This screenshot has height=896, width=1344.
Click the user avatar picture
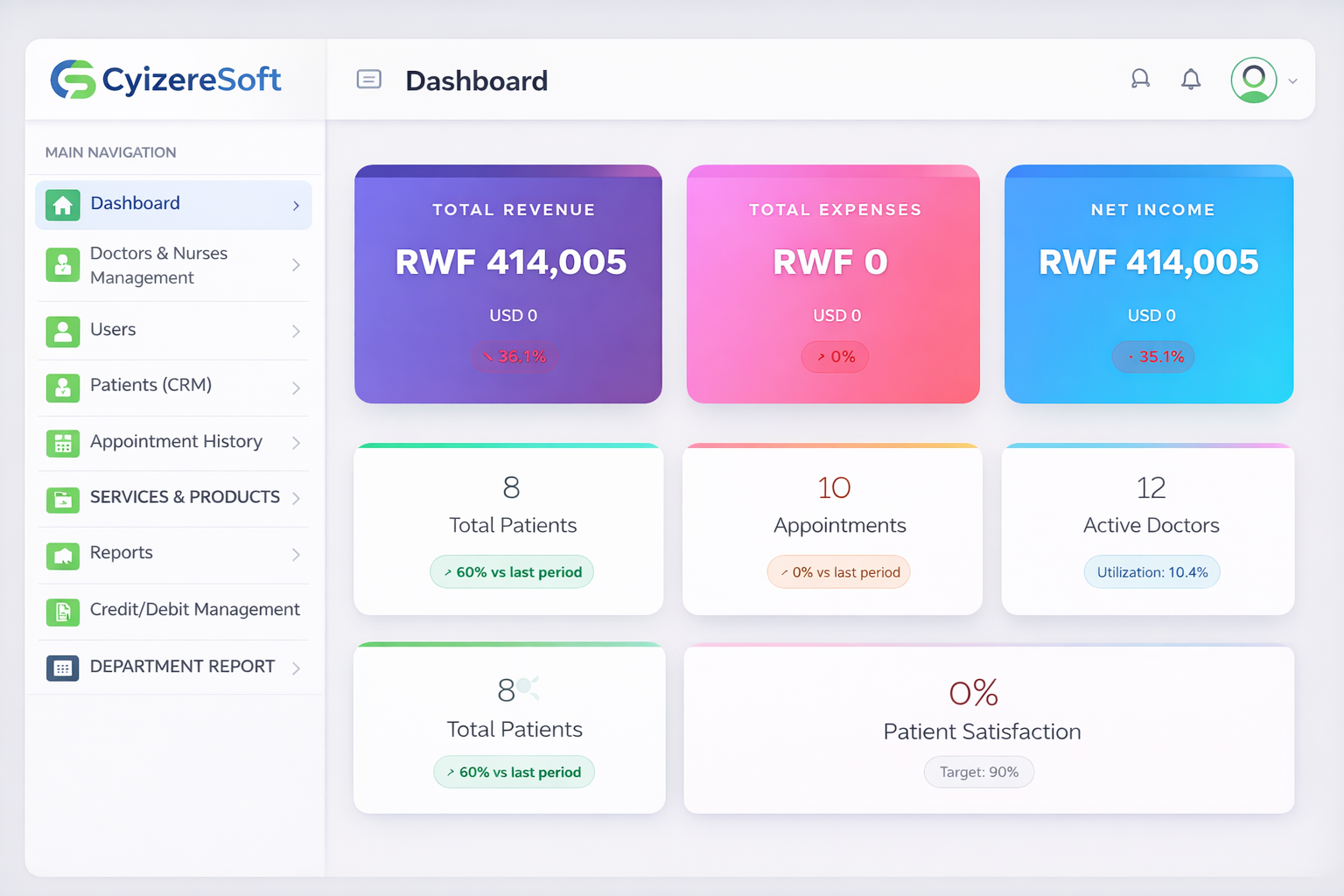(1253, 80)
